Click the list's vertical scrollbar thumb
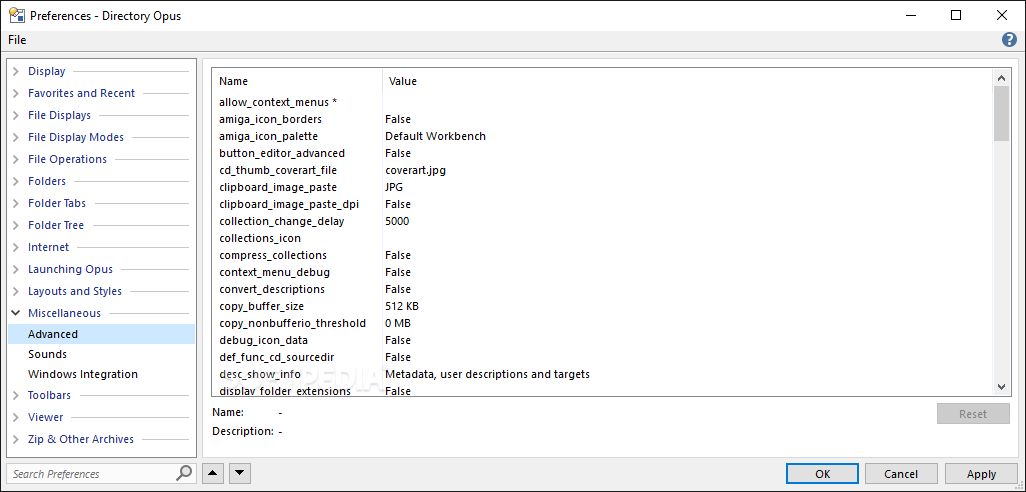This screenshot has height=492, width=1026. click(1001, 113)
